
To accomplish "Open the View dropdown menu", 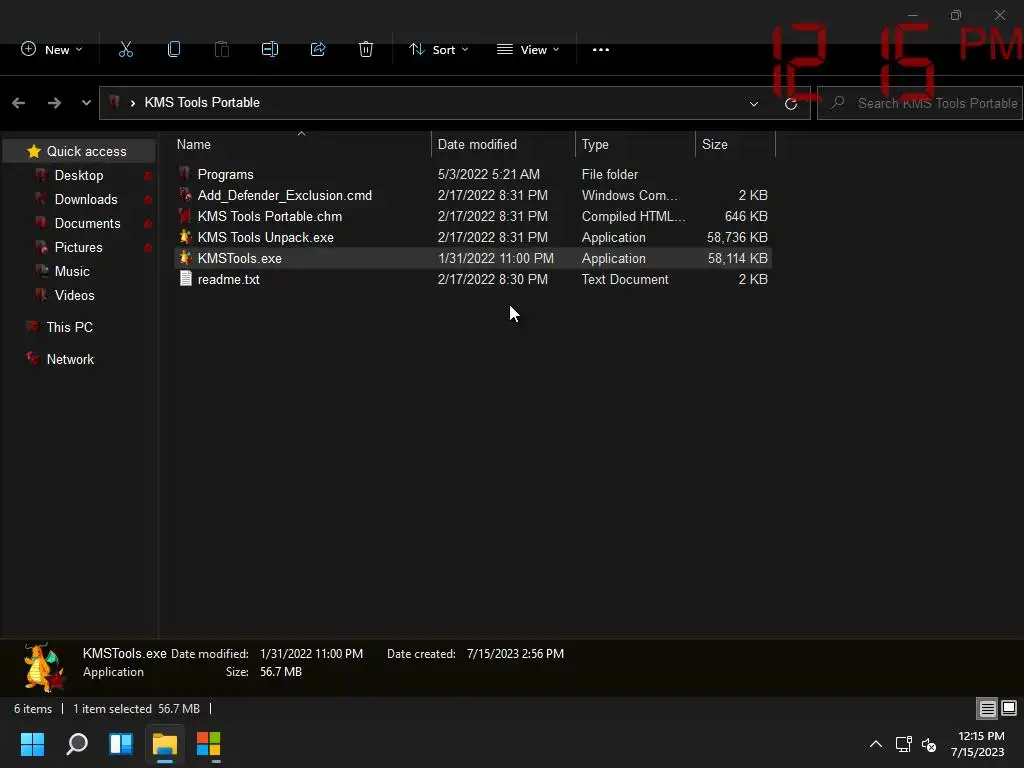I will [x=528, y=50].
